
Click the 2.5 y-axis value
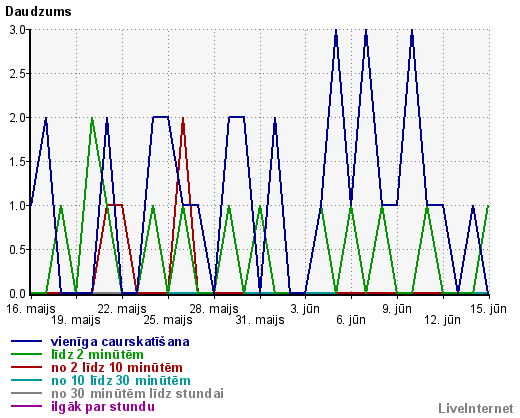[x=17, y=74]
